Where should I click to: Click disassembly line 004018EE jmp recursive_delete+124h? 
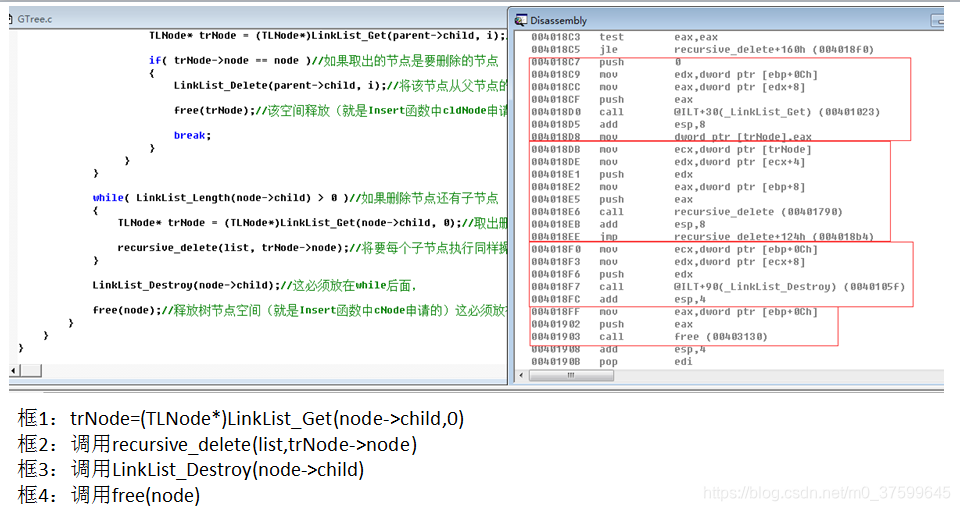(702, 237)
